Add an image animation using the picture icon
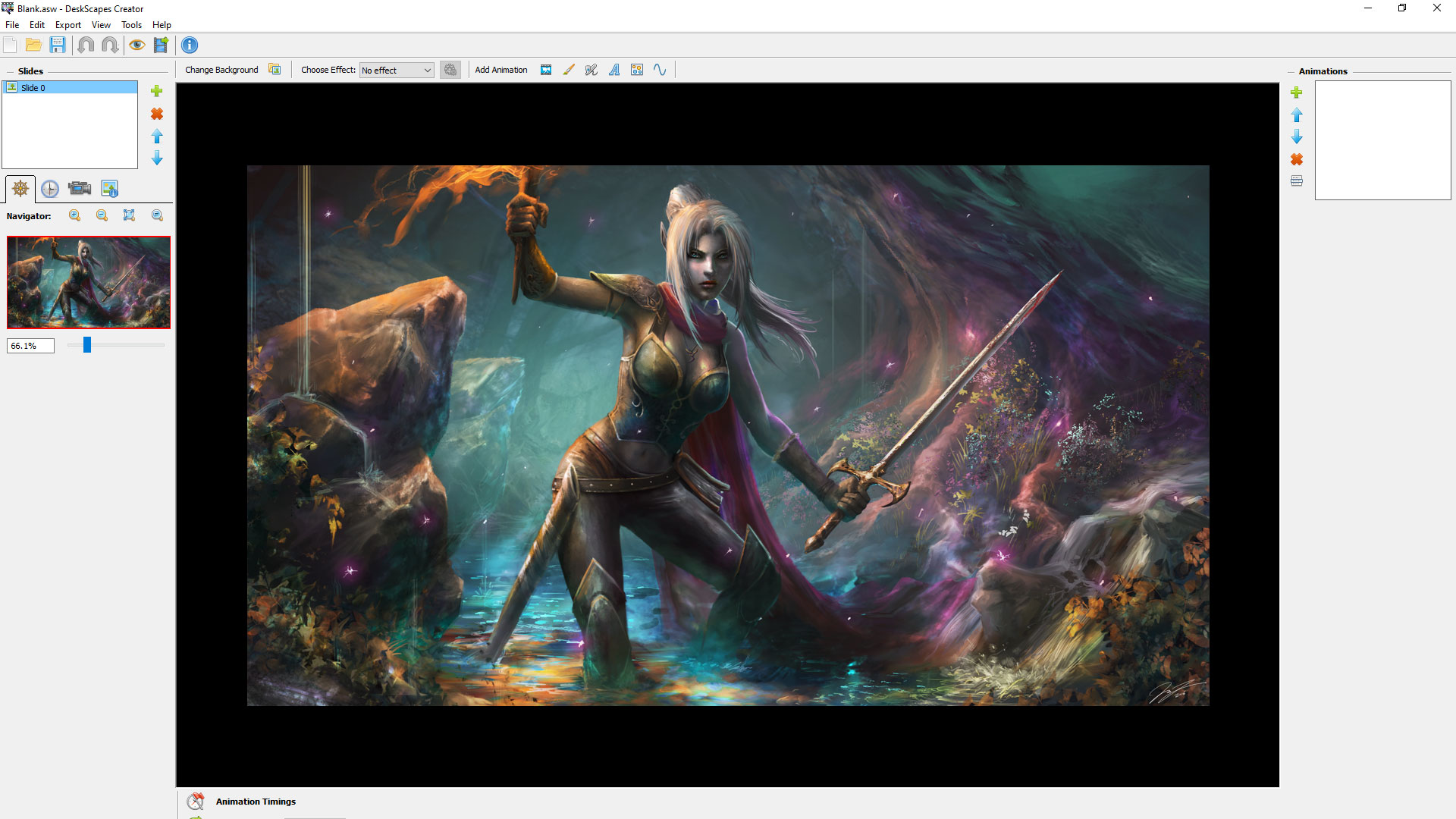This screenshot has width=1456, height=819. [546, 70]
